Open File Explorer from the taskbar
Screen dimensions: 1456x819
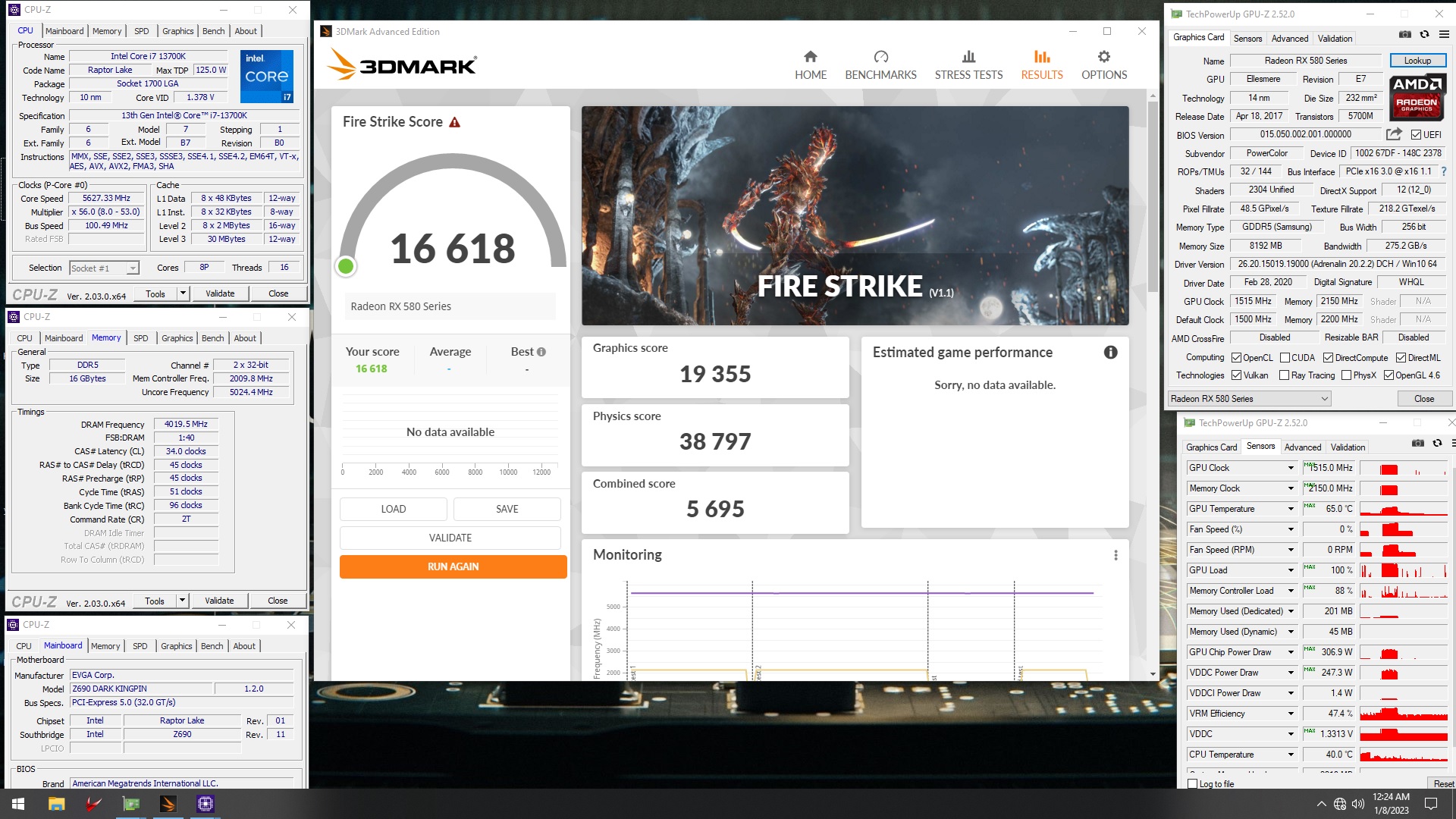pos(56,804)
